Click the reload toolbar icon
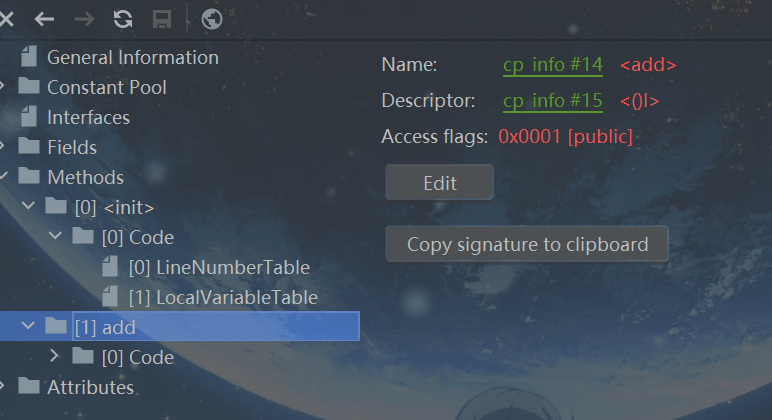This screenshot has width=772, height=420. (x=122, y=18)
